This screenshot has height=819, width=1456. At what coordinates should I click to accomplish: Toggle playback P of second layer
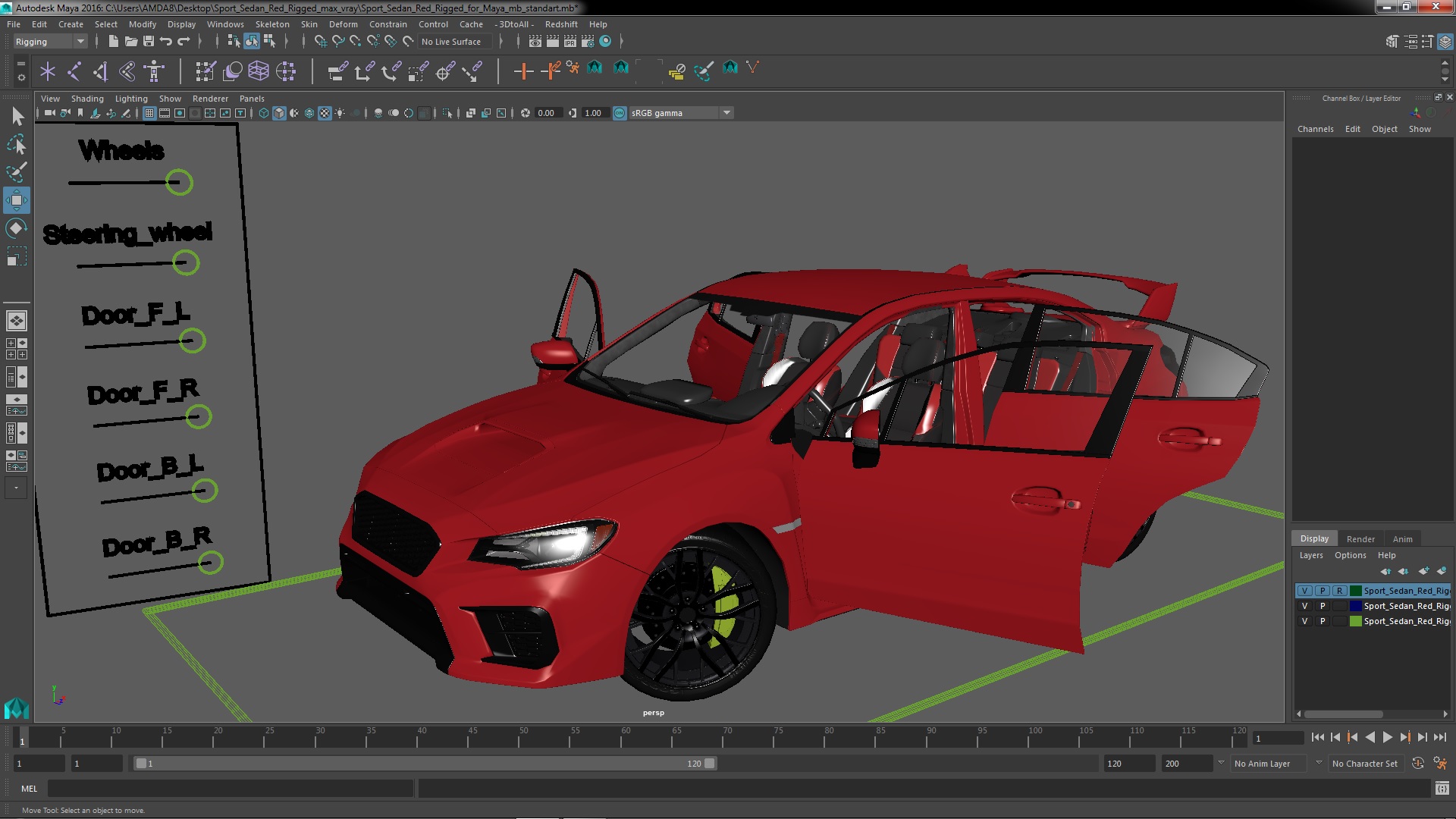1323,606
